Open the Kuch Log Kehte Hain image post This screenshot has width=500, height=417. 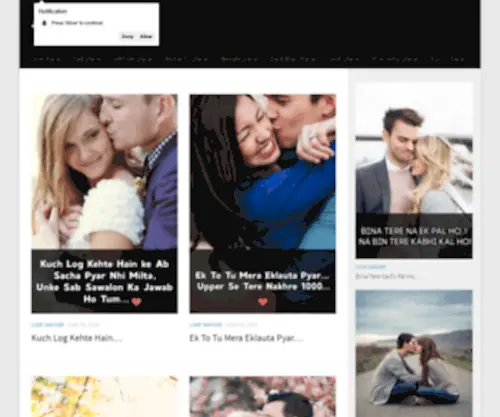pyautogui.click(x=104, y=204)
